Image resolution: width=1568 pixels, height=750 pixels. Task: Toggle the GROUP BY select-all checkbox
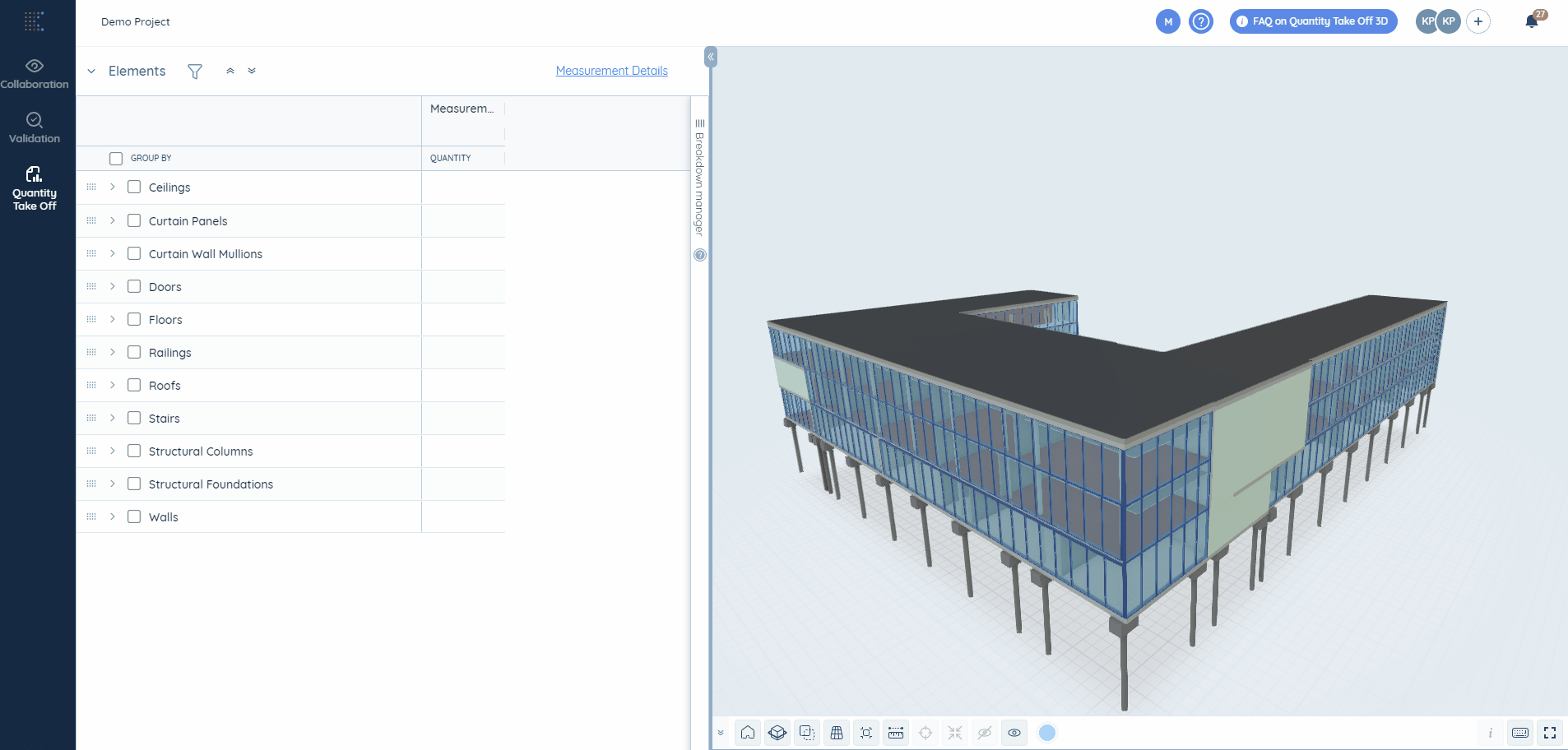pos(116,158)
